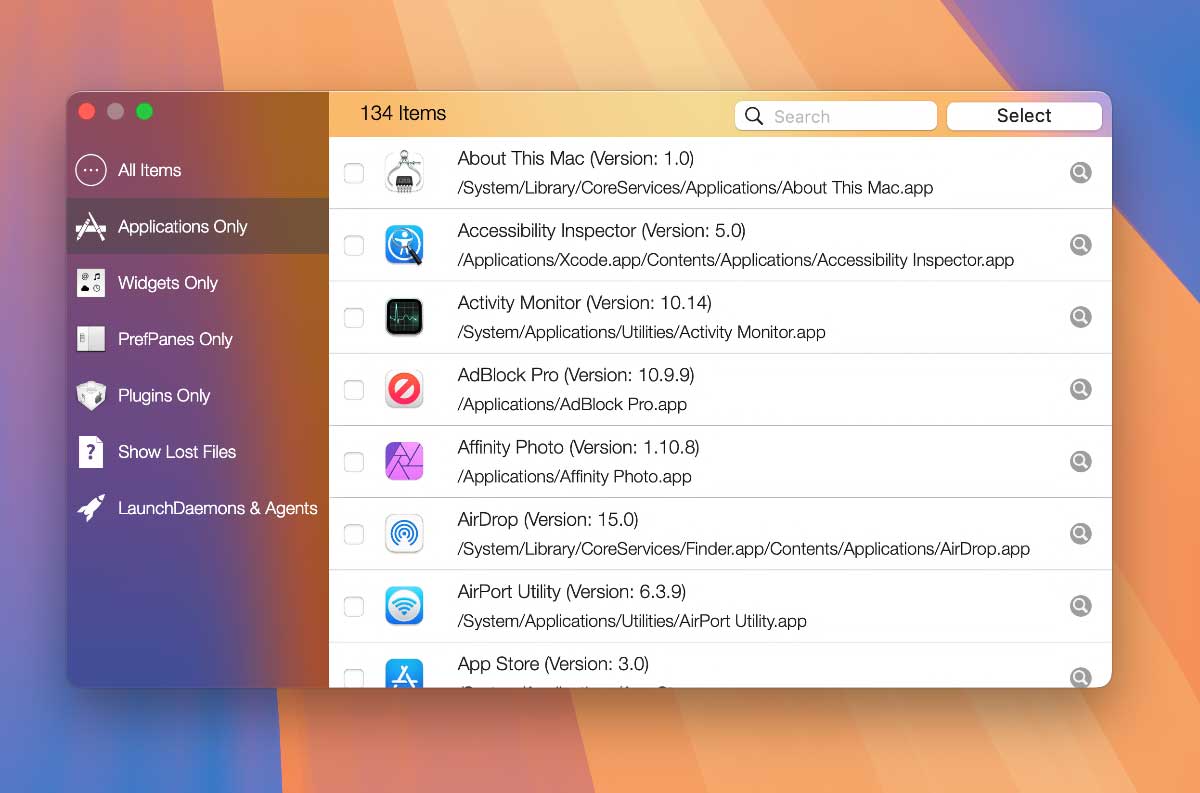
Task: Click the AirDrop app icon
Action: pos(404,533)
